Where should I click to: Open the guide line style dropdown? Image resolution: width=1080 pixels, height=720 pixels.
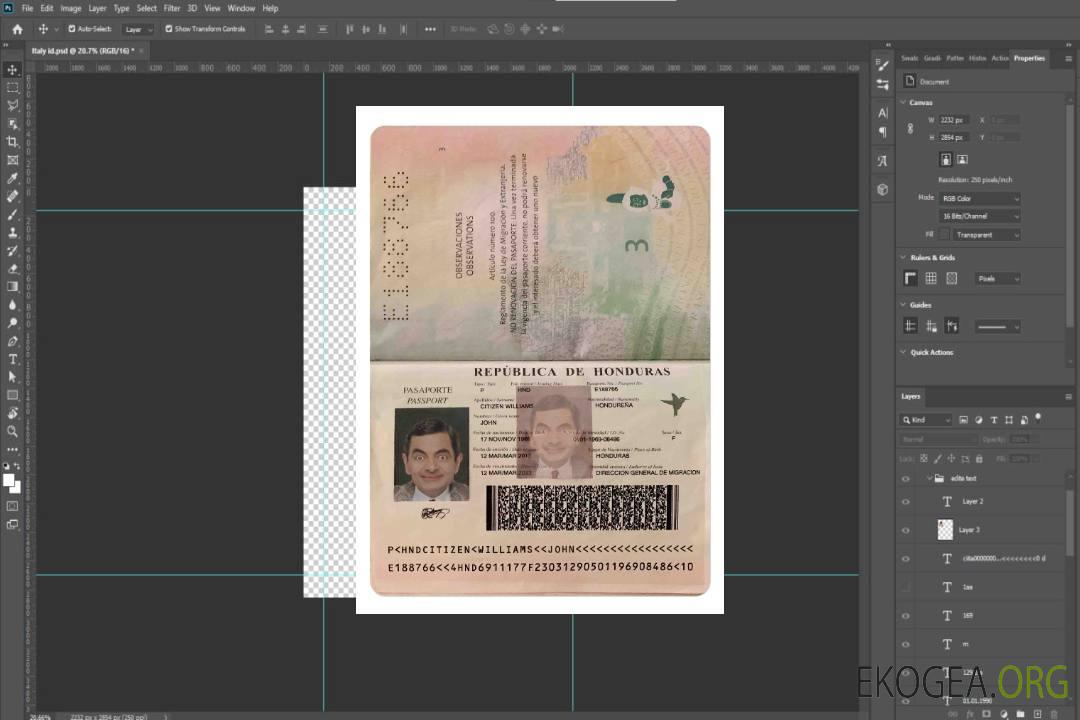[x=998, y=327]
